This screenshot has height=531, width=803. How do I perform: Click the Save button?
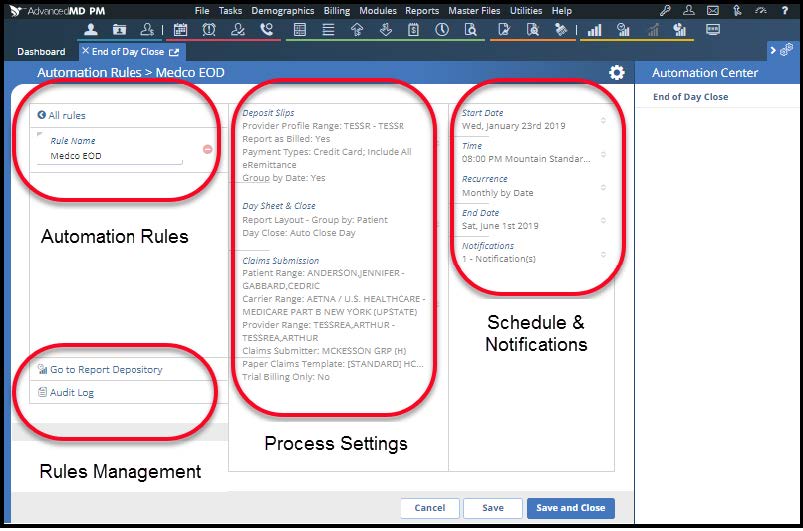[493, 507]
